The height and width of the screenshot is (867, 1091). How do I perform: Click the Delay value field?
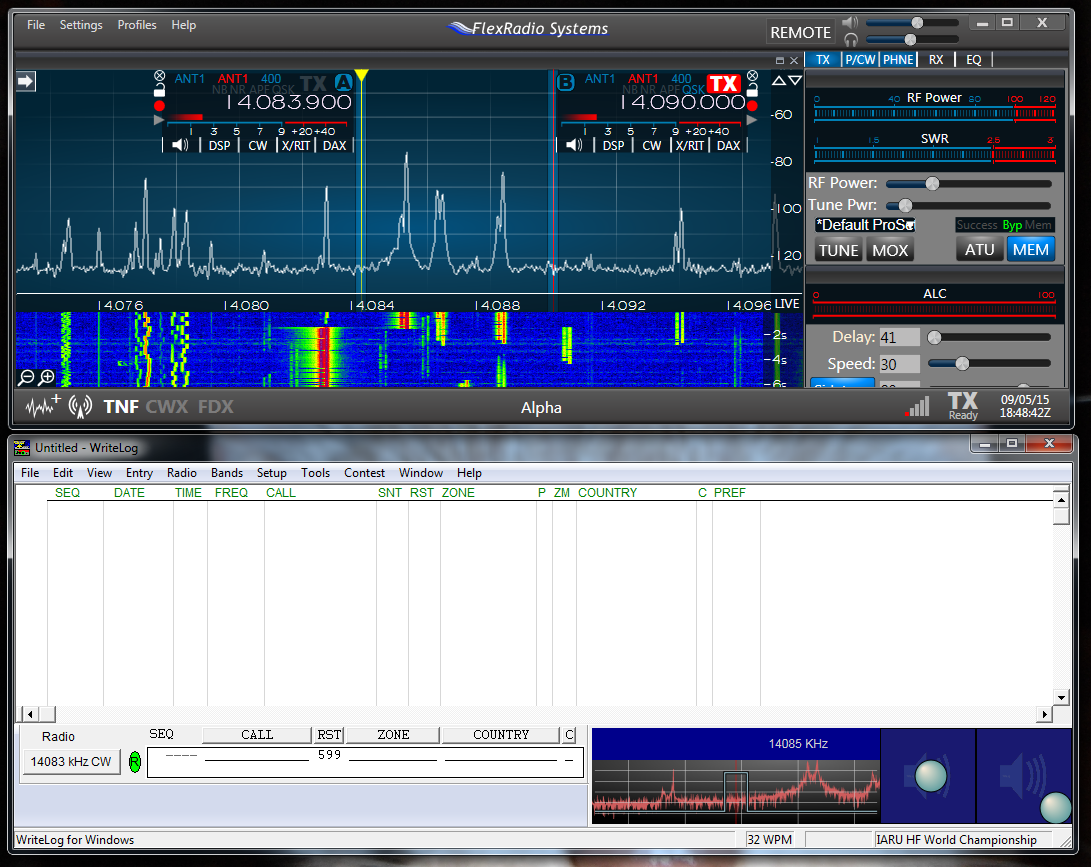point(899,337)
